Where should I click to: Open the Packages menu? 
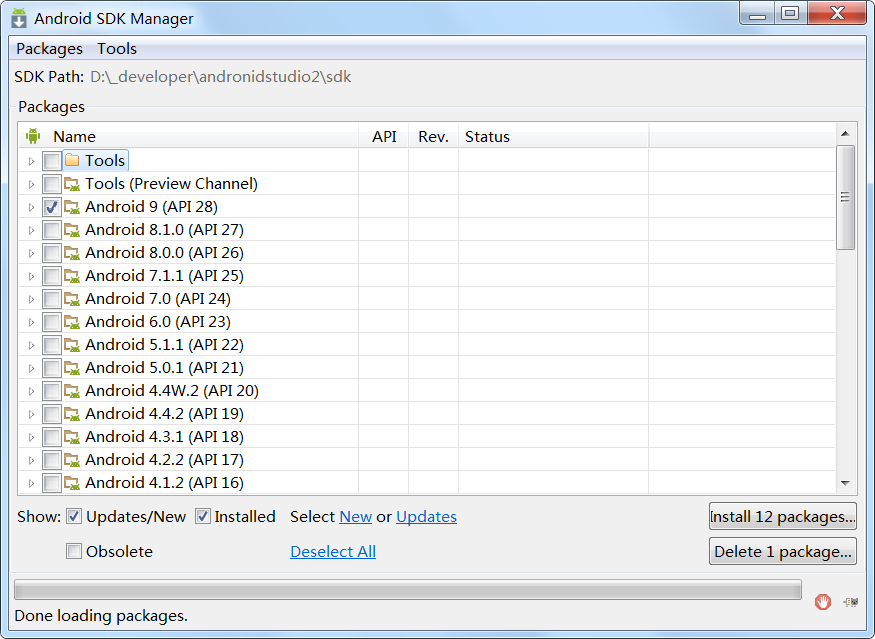pos(49,49)
